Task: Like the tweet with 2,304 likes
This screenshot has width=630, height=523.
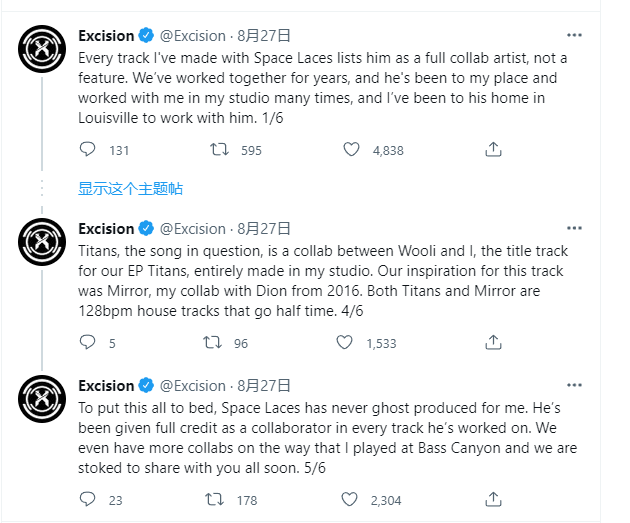Action: (x=349, y=499)
